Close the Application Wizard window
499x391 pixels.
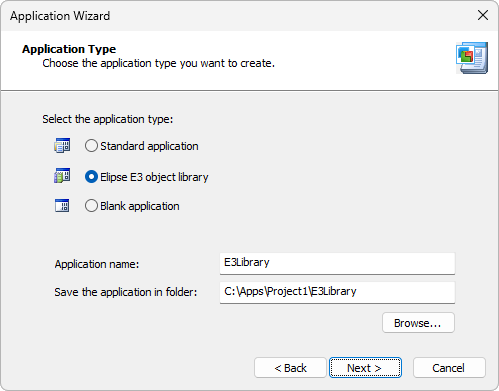[483, 15]
